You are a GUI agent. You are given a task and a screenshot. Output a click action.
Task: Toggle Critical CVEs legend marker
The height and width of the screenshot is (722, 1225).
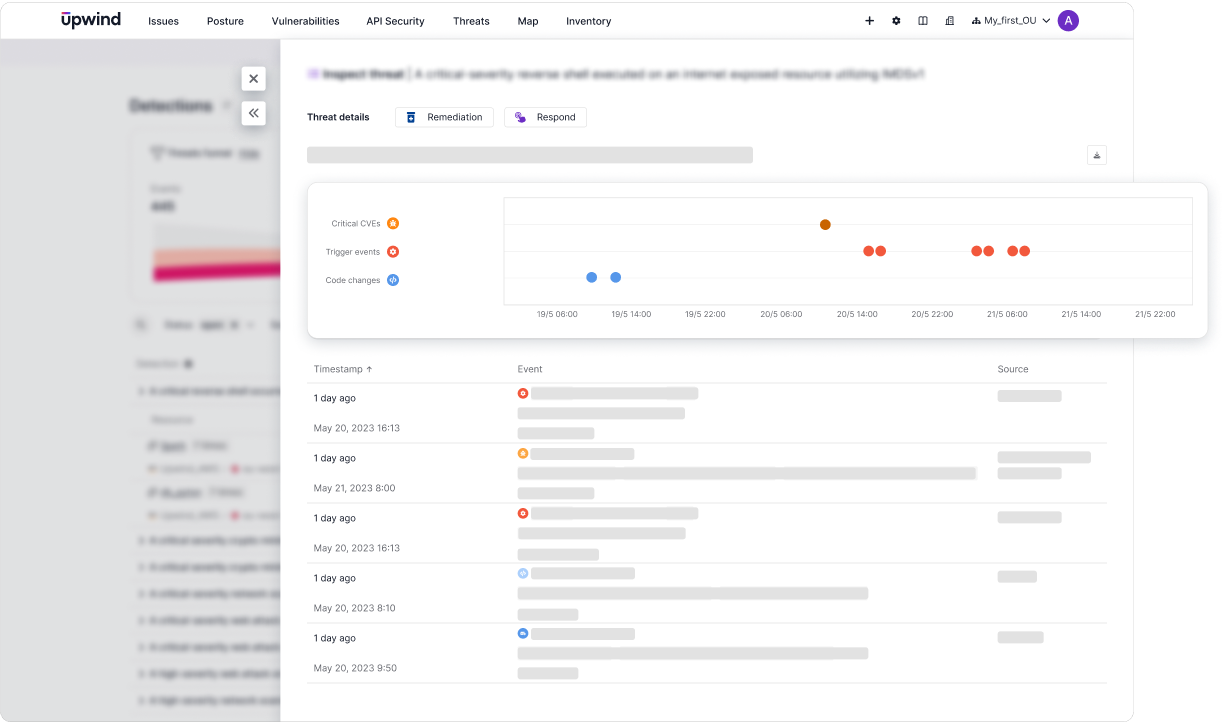coord(393,224)
